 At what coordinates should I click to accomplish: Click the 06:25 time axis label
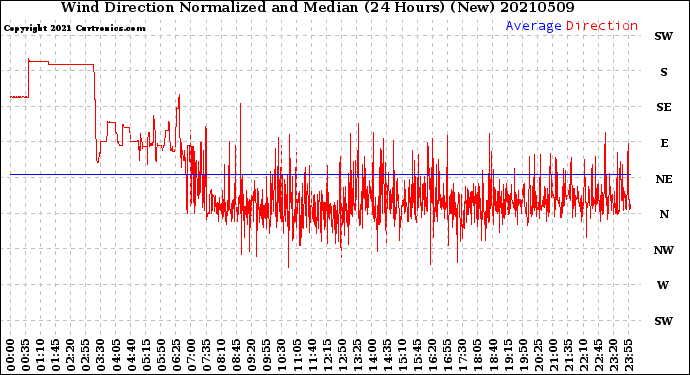click(176, 355)
